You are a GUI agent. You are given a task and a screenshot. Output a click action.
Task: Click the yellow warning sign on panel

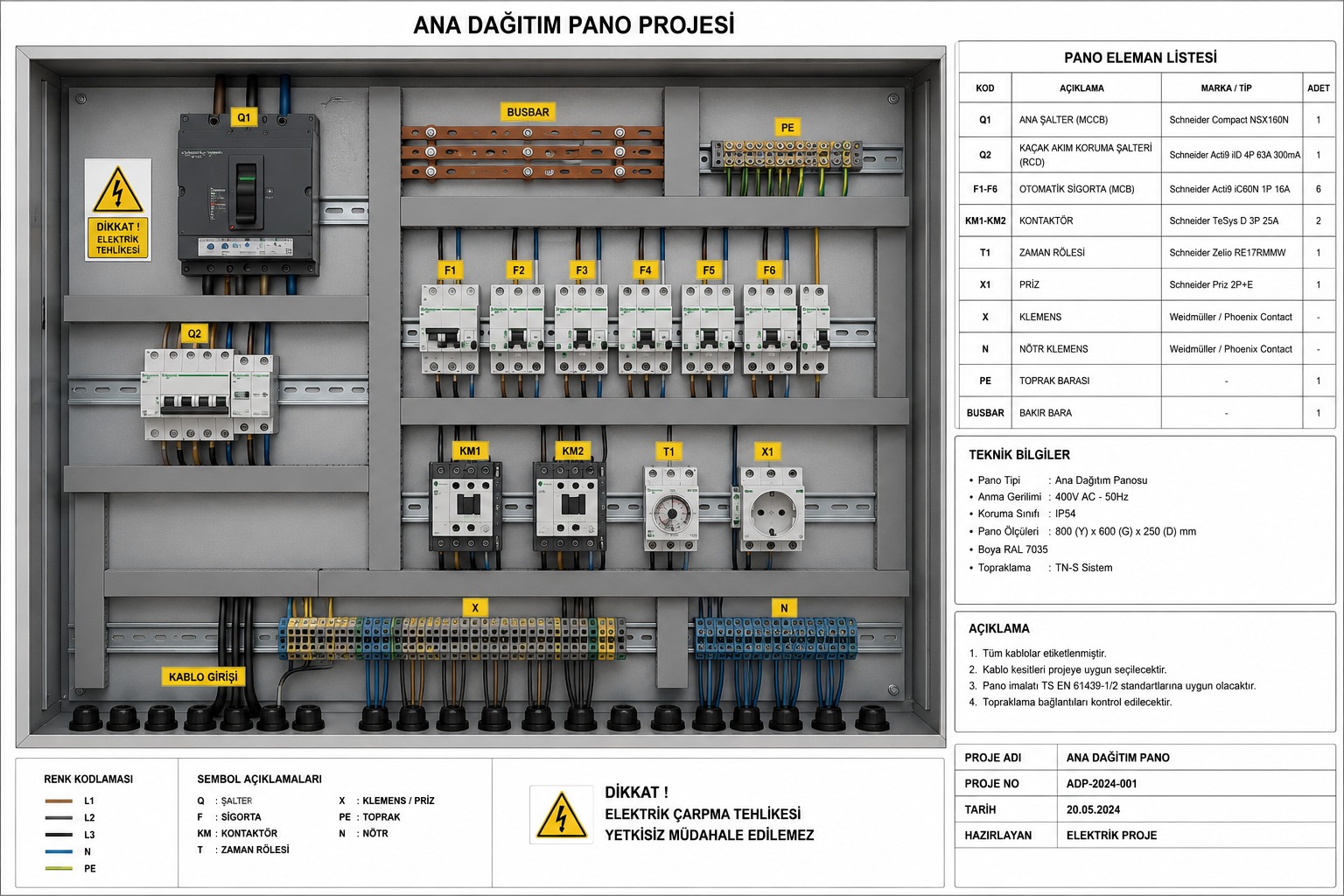coord(118,209)
